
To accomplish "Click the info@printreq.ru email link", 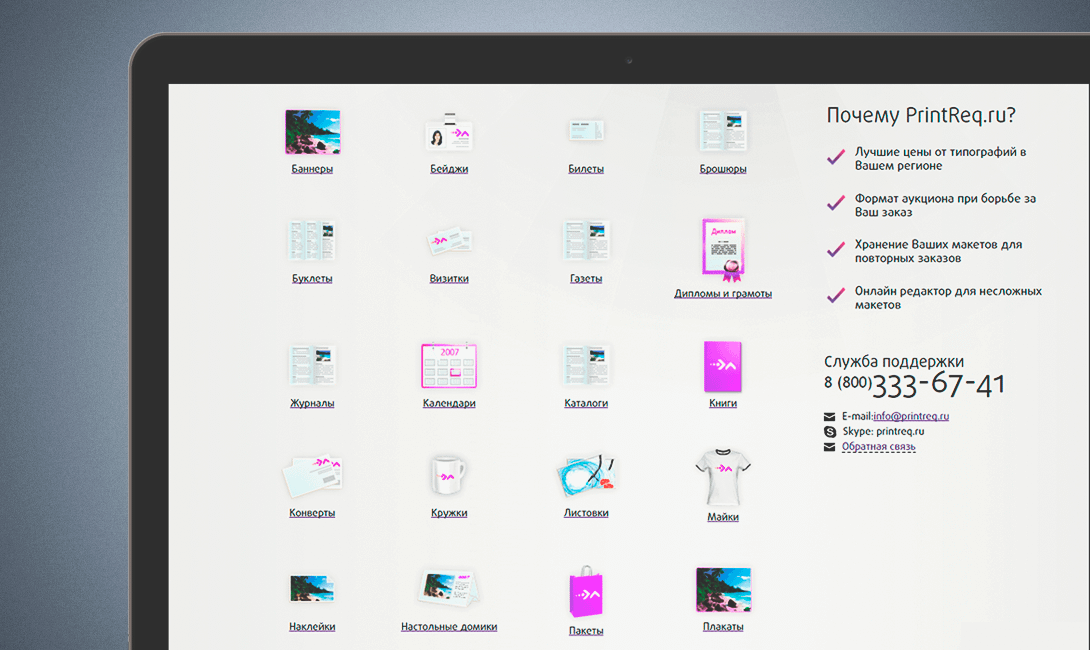I will pos(911,416).
